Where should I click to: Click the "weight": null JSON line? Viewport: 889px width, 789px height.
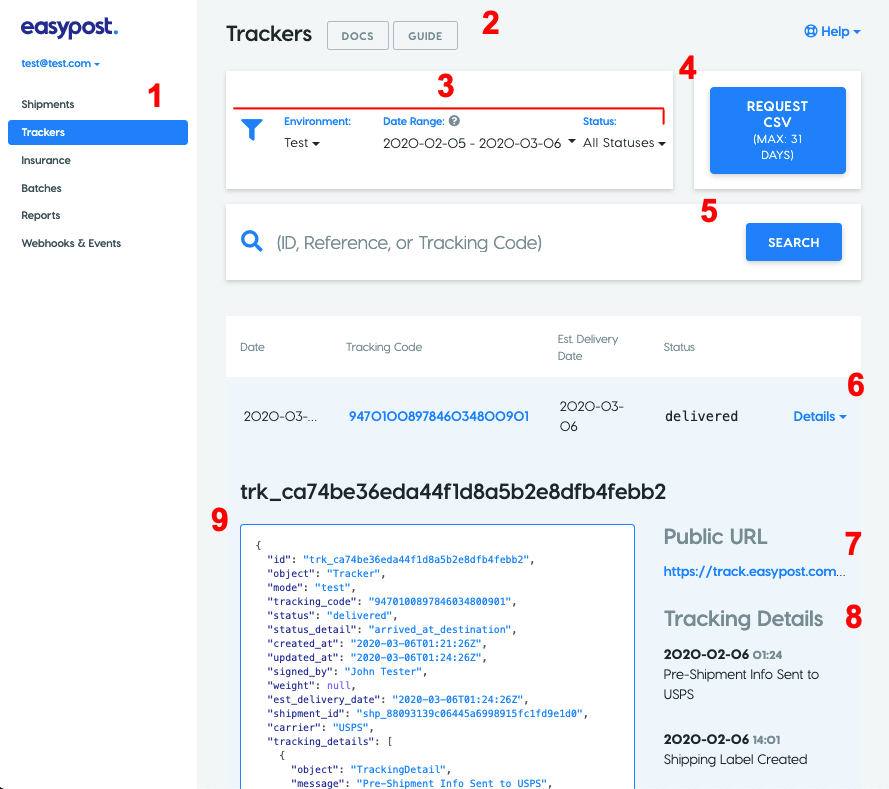point(311,686)
